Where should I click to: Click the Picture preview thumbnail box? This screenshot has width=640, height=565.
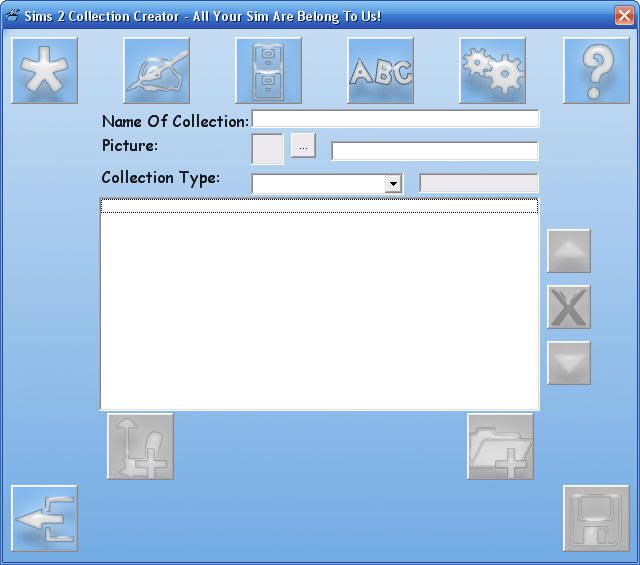click(x=268, y=149)
